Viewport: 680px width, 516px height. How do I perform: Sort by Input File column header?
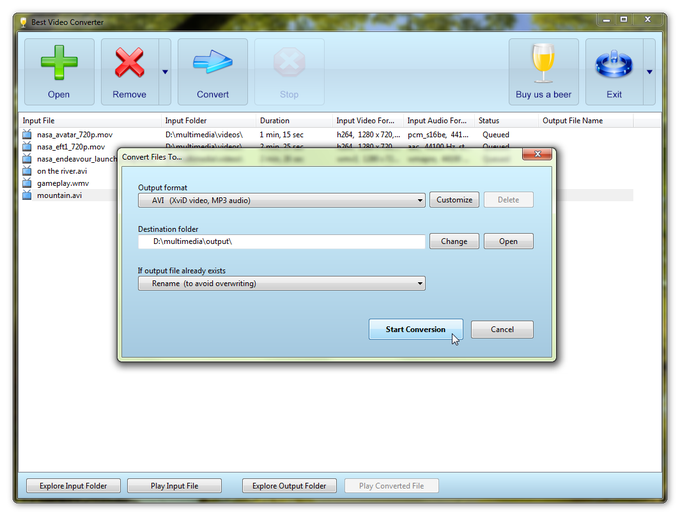coord(90,121)
